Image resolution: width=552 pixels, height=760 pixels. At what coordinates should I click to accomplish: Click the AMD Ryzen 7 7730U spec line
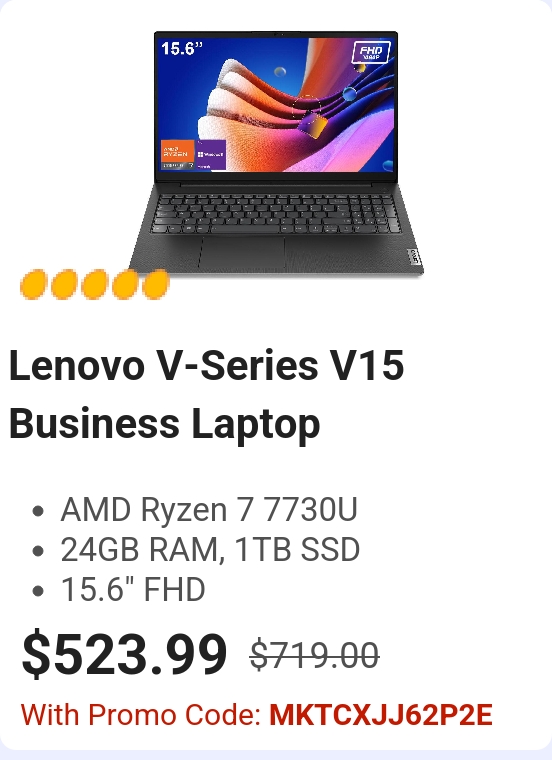(x=209, y=509)
